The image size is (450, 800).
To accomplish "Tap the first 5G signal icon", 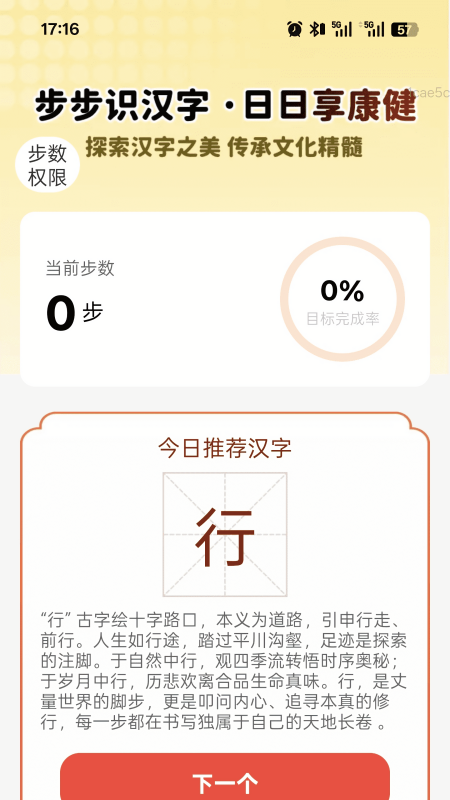I will click(x=342, y=29).
